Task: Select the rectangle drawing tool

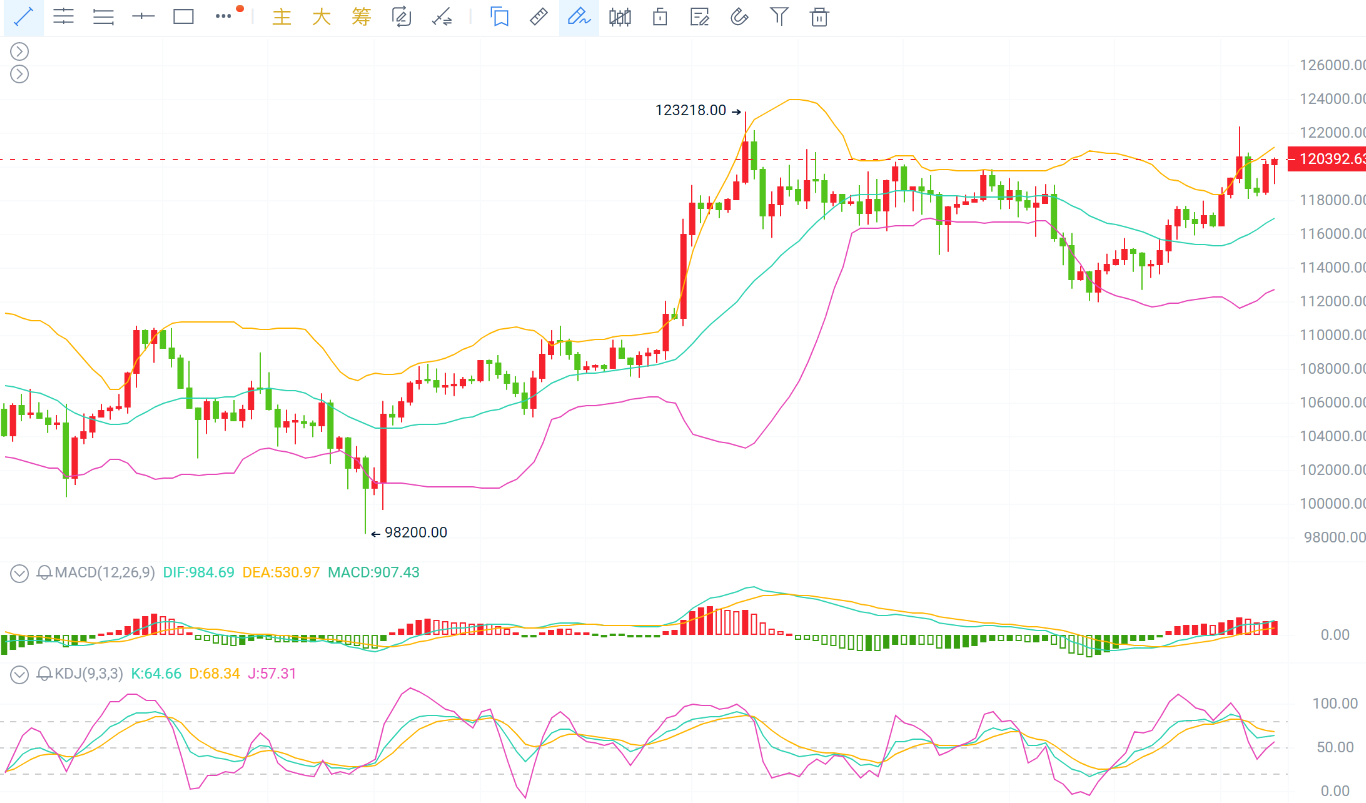Action: tap(183, 17)
